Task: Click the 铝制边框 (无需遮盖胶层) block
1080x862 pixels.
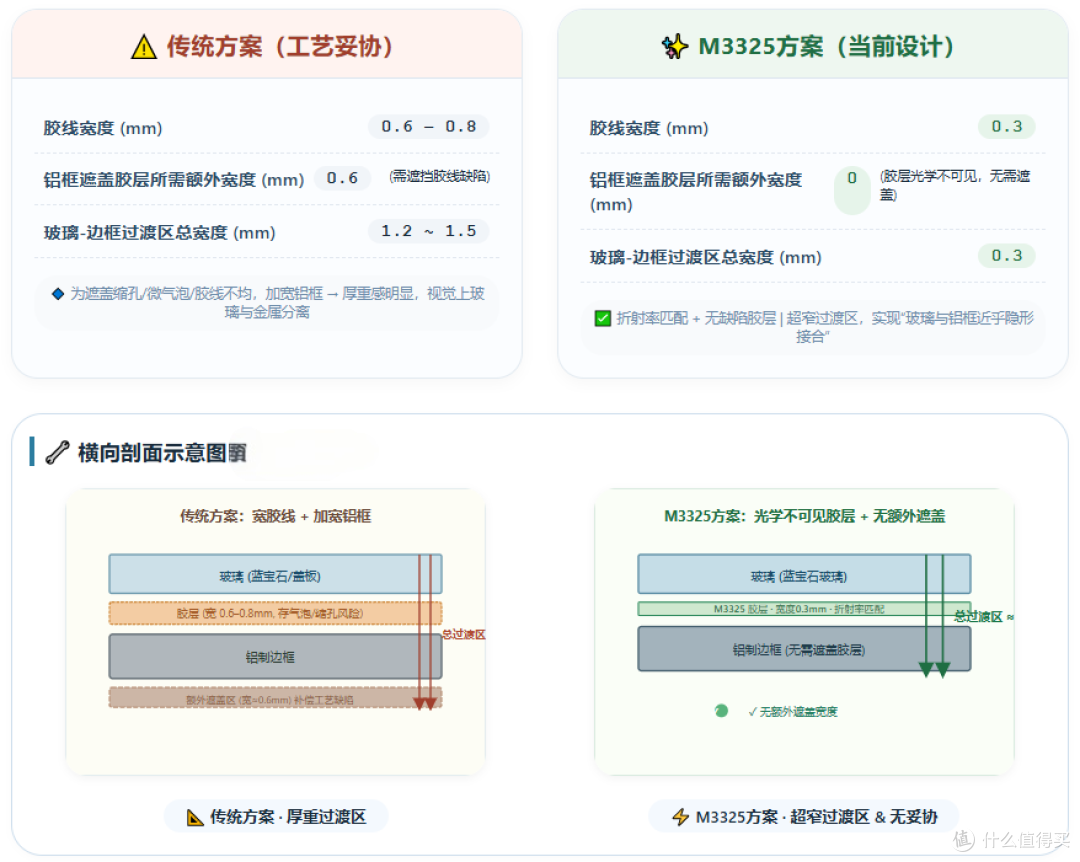Action: click(x=804, y=648)
